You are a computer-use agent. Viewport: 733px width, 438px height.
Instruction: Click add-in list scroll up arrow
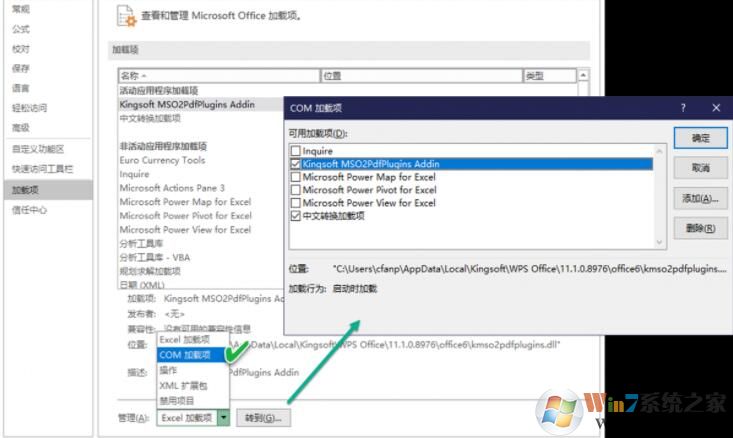pyautogui.click(x=583, y=75)
